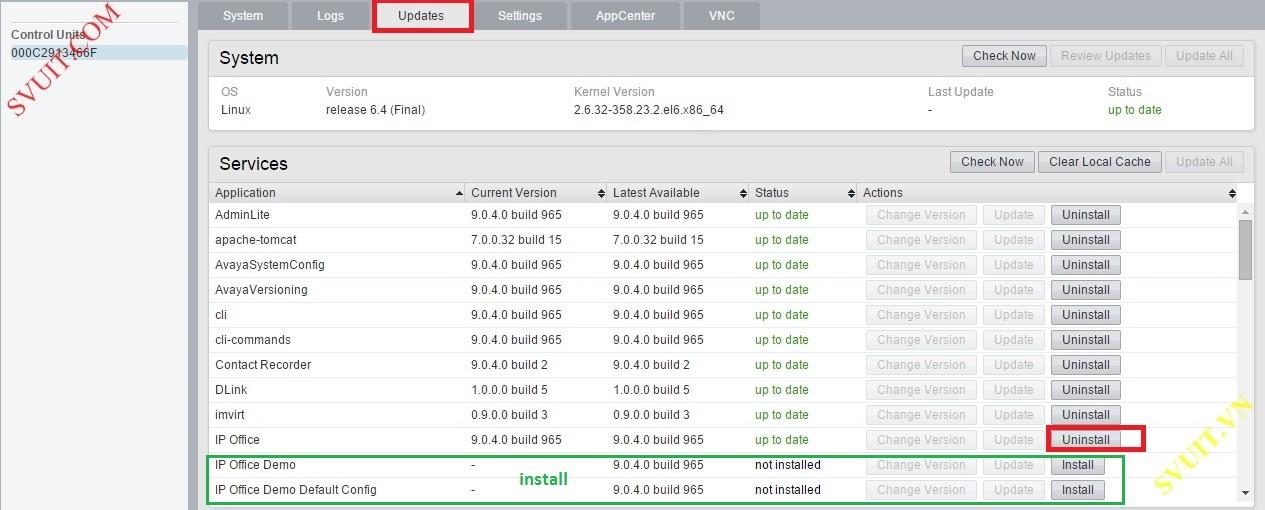Screen dimensions: 1265x510
Task: Click System status 'up to date'
Action: 1134,110
